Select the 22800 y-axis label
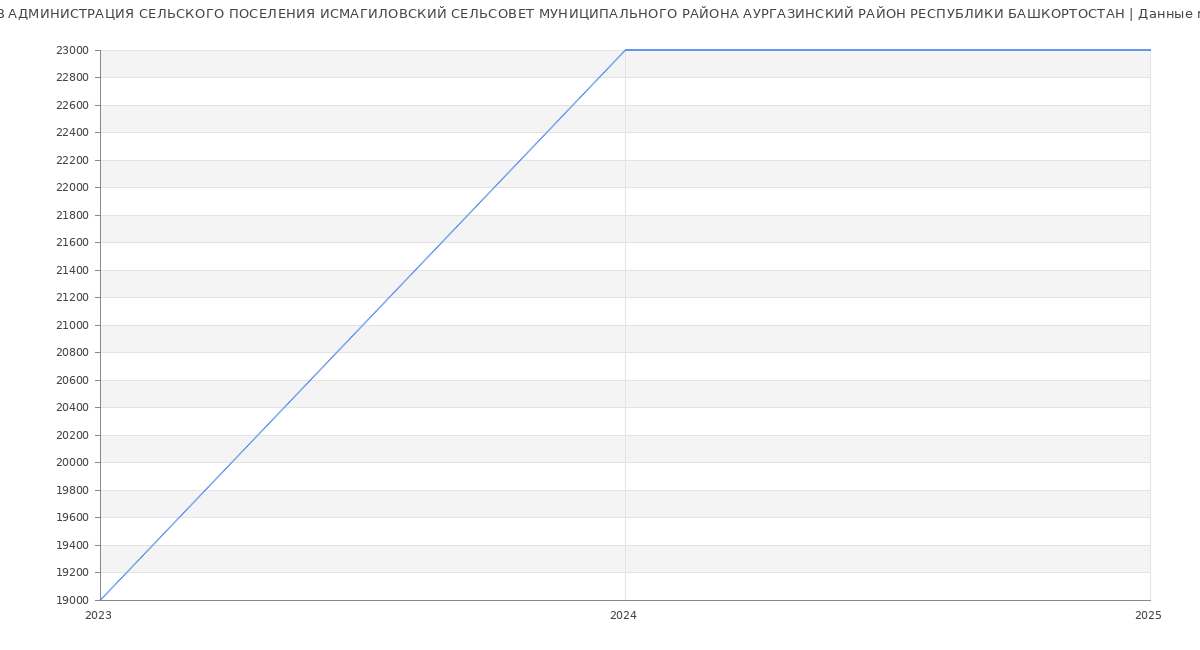Image resolution: width=1200 pixels, height=650 pixels. point(73,78)
